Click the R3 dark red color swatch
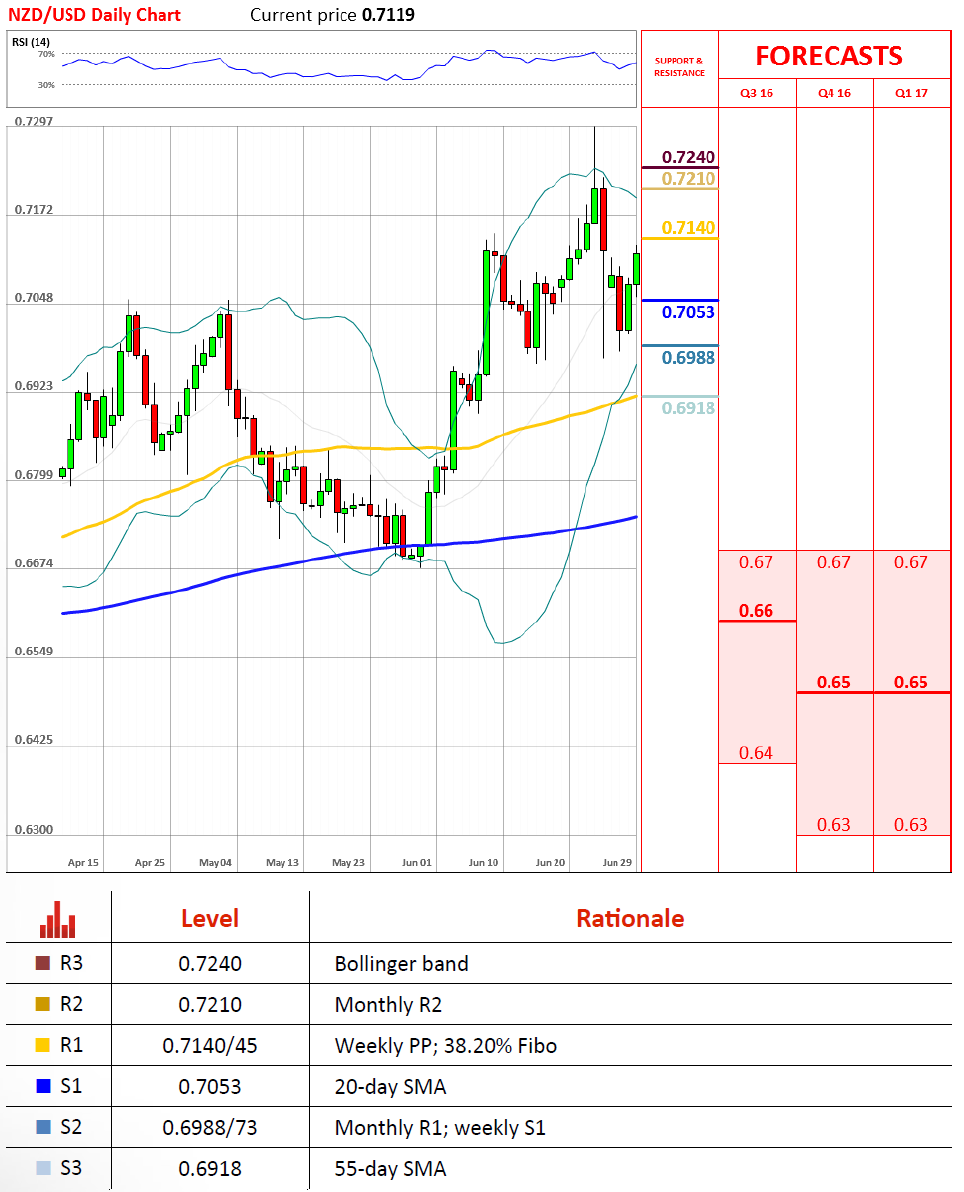This screenshot has width=964, height=1192. coord(43,963)
